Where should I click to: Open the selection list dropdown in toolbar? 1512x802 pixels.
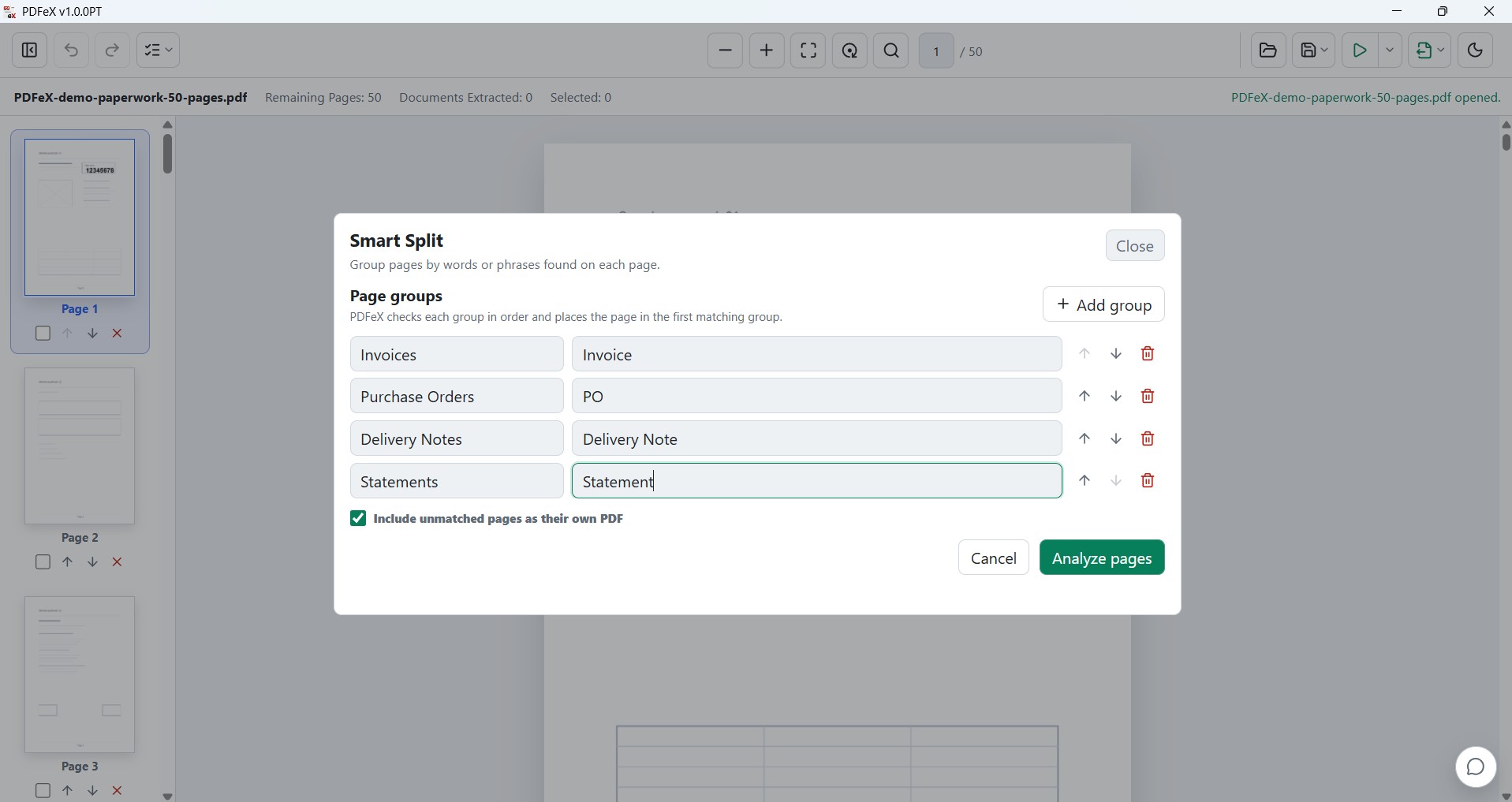pyautogui.click(x=159, y=50)
